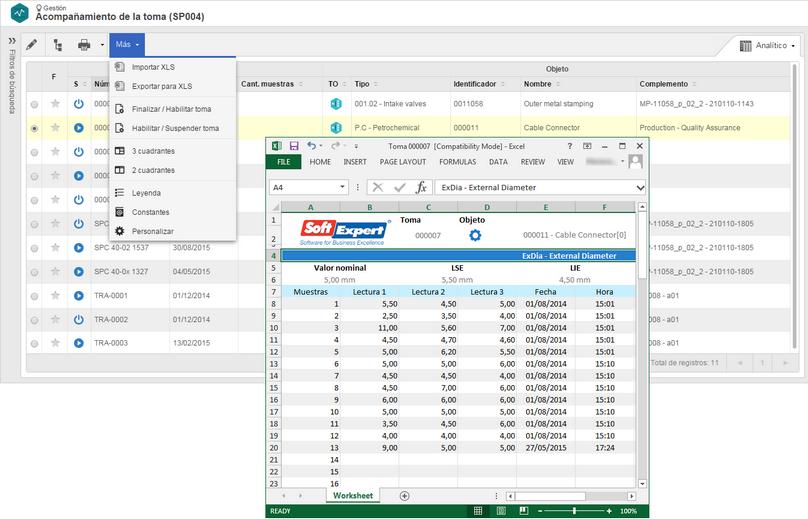The width and height of the screenshot is (808, 519).
Task: Click play status icon in TRA-0003 row
Action: (78, 343)
